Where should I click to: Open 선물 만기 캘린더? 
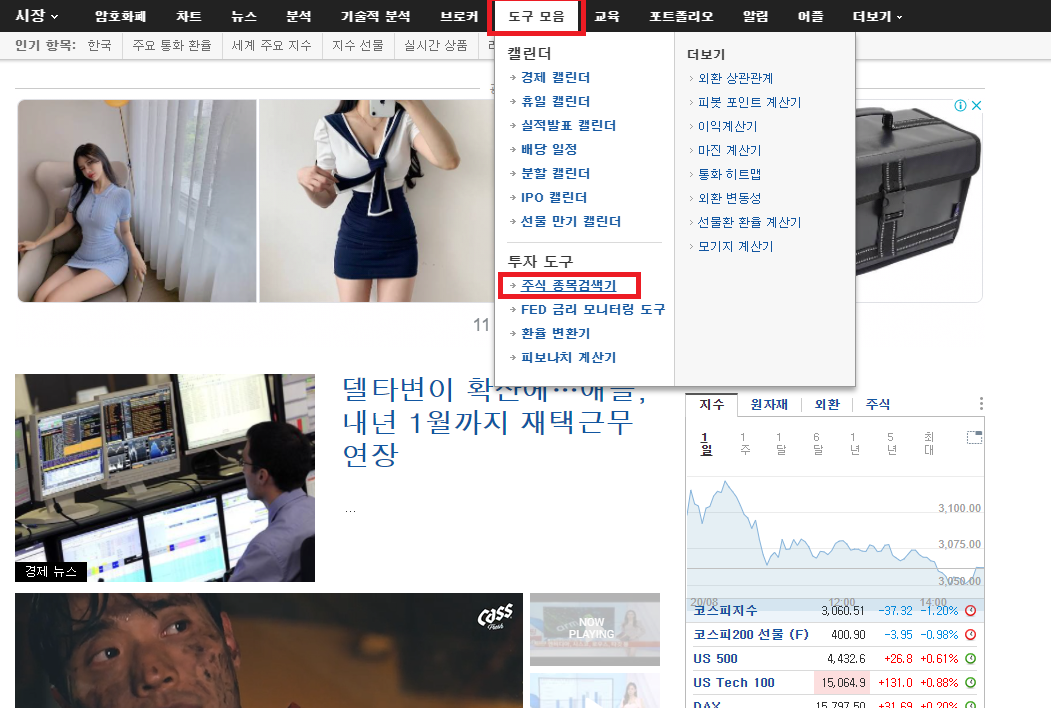(571, 222)
